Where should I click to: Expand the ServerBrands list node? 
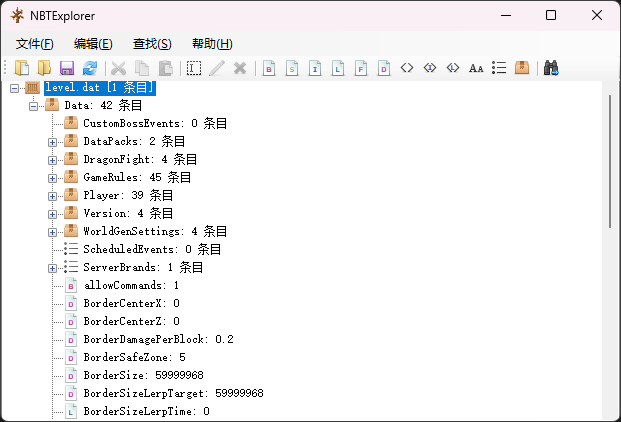[x=52, y=268]
